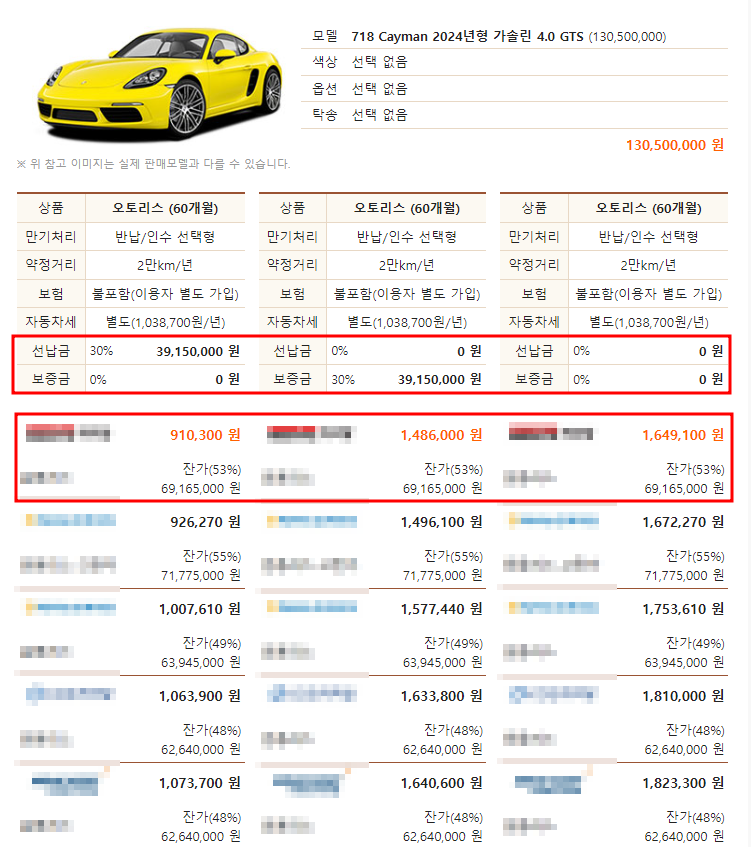Click the monthly fee 1,063,900 원
Image resolution: width=751 pixels, height=847 pixels.
coord(199,696)
